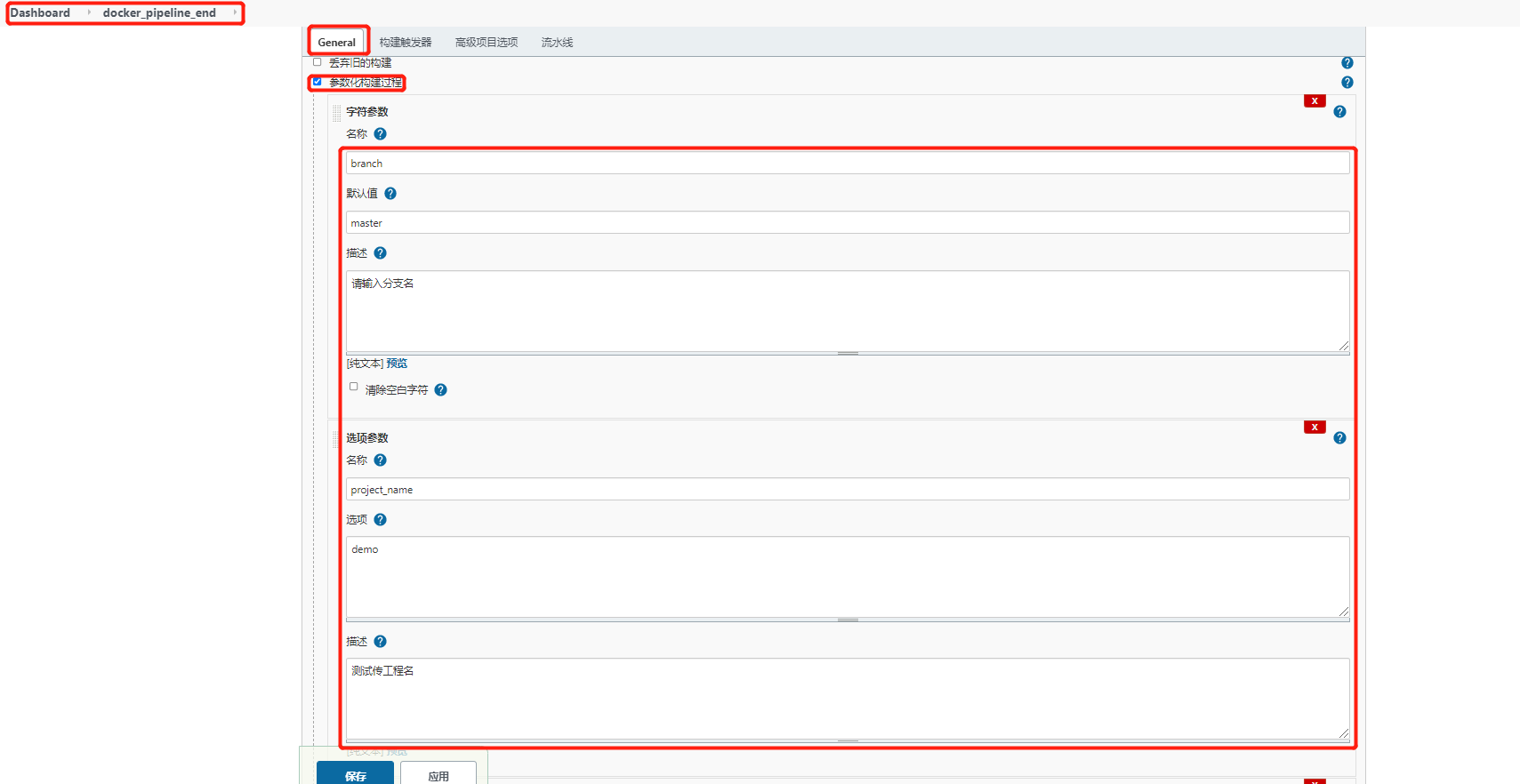This screenshot has width=1520, height=784.
Task: Click the options box containing demo
Action: [x=848, y=577]
